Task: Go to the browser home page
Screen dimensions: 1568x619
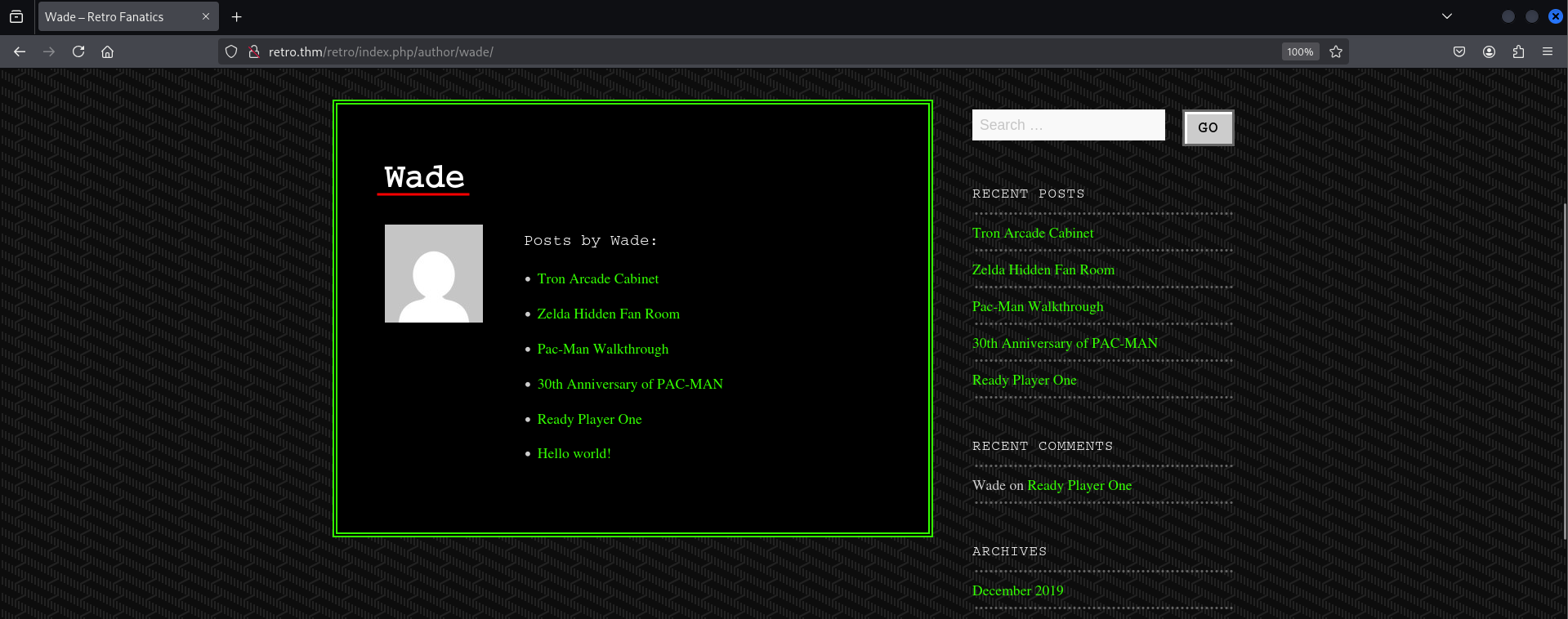Action: [x=107, y=51]
